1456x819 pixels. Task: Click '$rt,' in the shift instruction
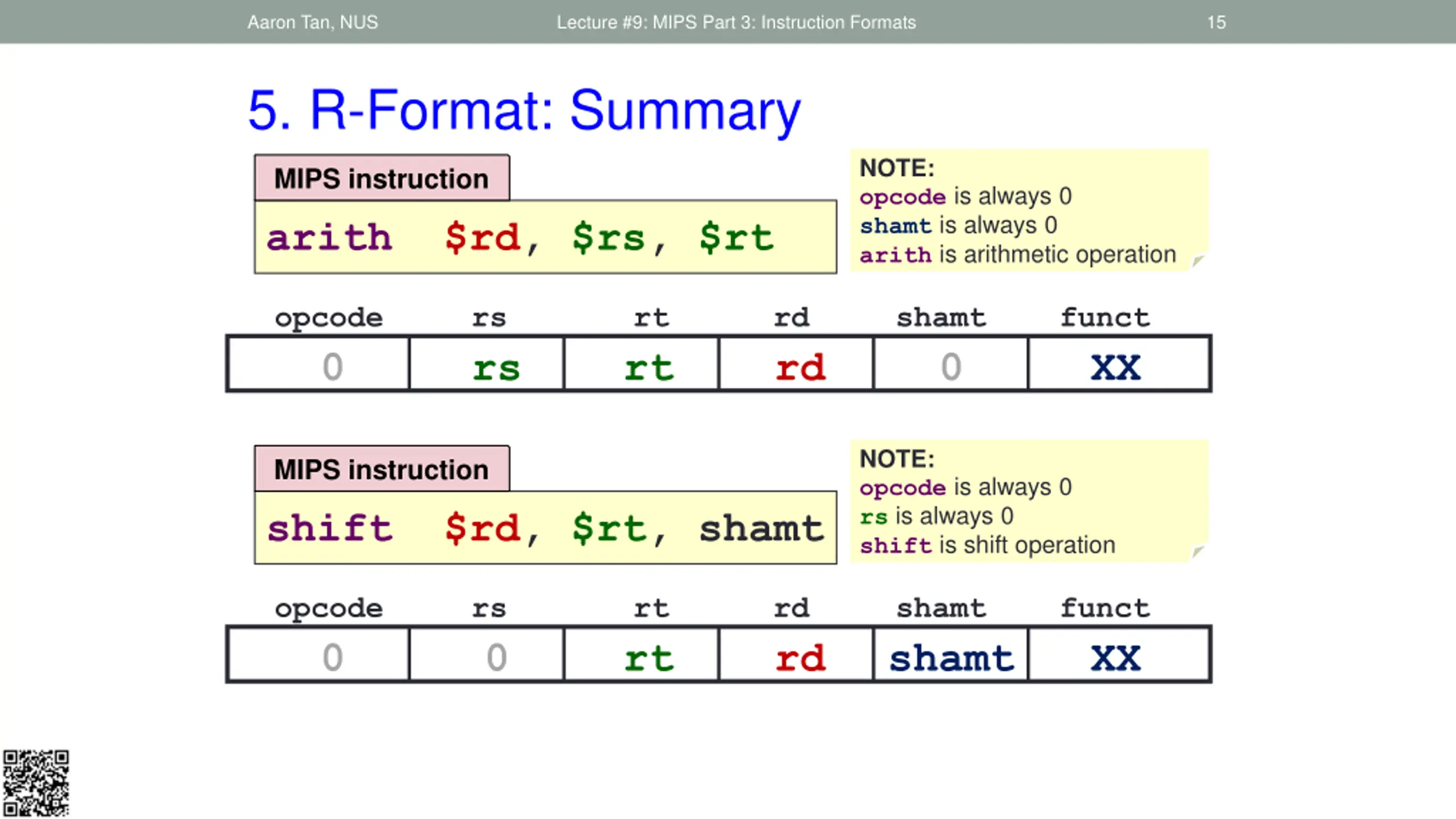(619, 529)
